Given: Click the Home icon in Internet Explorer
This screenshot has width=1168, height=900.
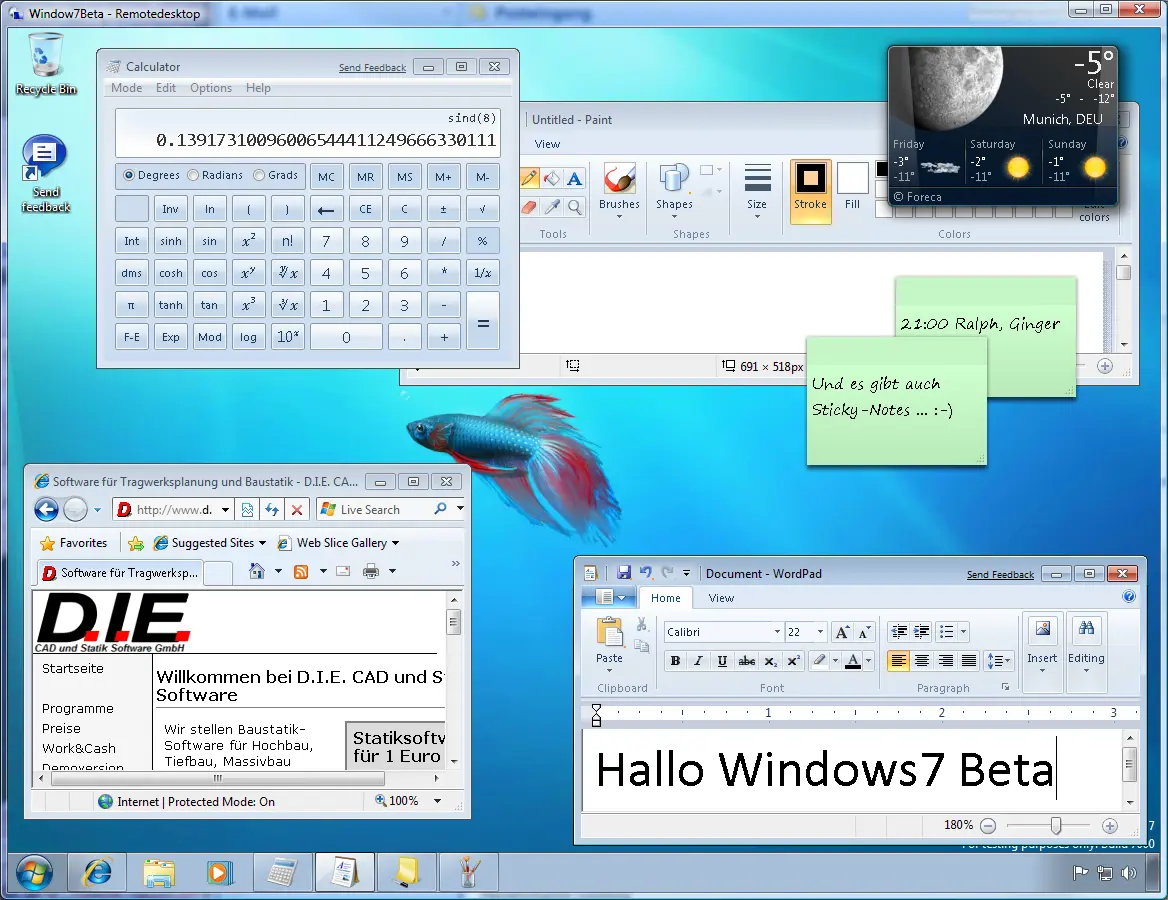Looking at the screenshot, I should pyautogui.click(x=256, y=571).
